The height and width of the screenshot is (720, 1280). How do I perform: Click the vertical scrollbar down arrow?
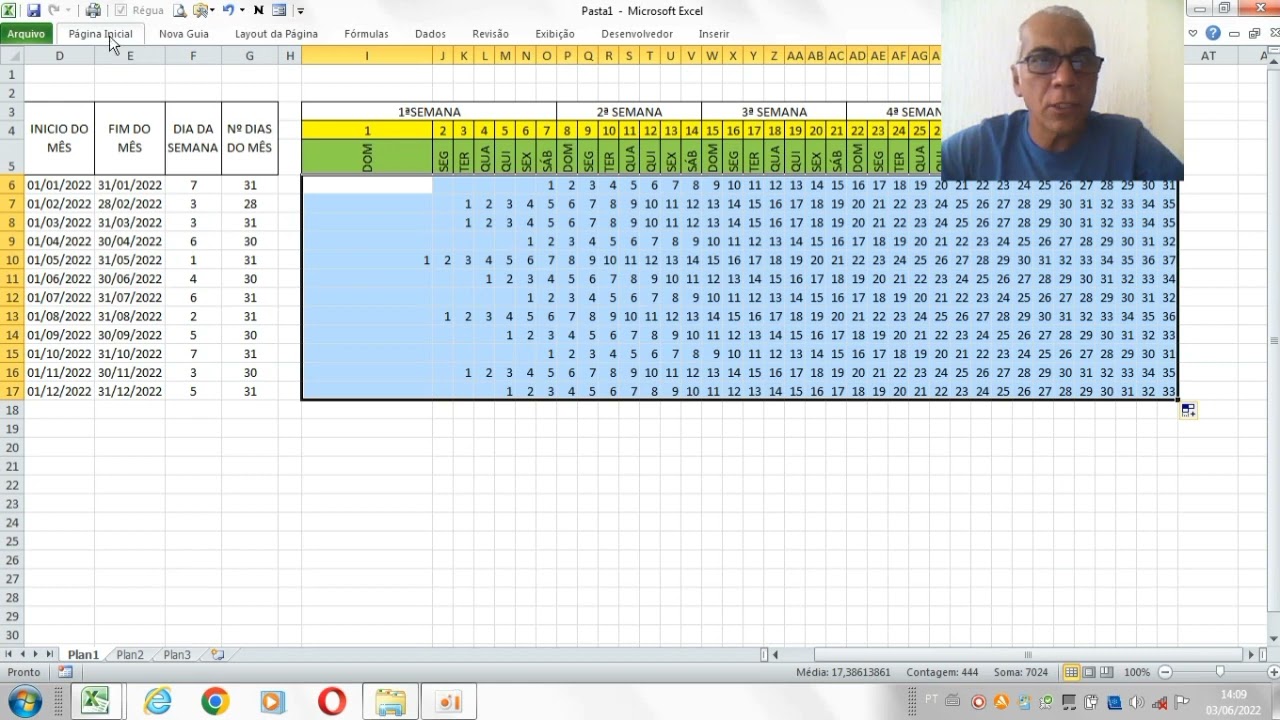pyautogui.click(x=1273, y=639)
